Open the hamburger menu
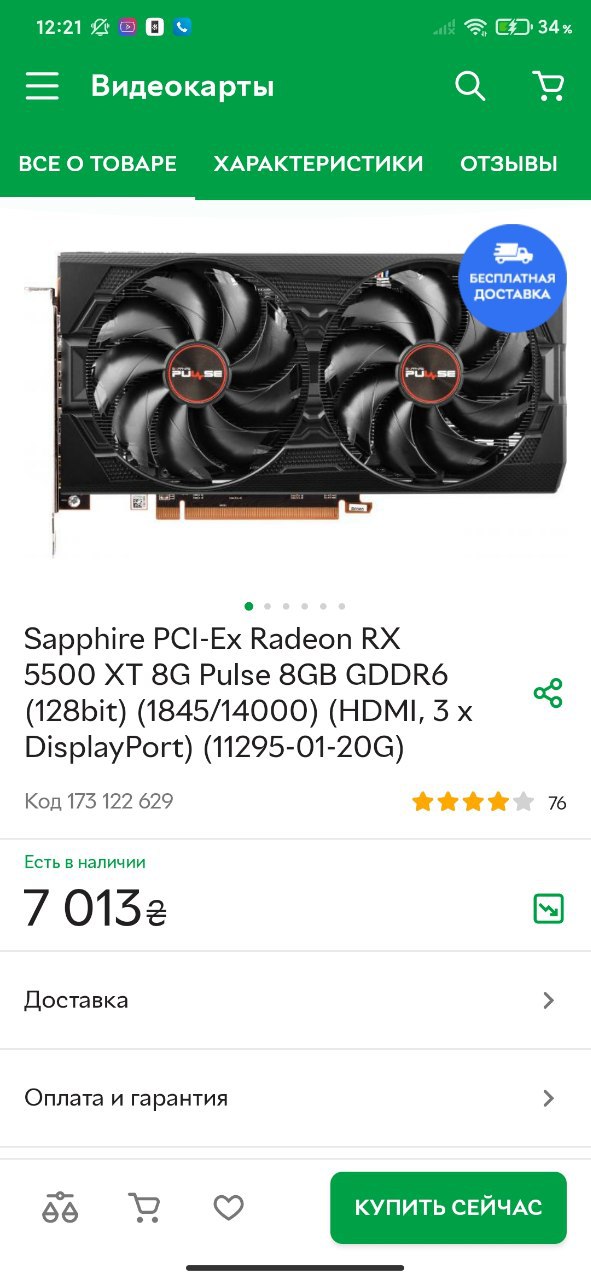This screenshot has width=591, height=1280. click(42, 86)
